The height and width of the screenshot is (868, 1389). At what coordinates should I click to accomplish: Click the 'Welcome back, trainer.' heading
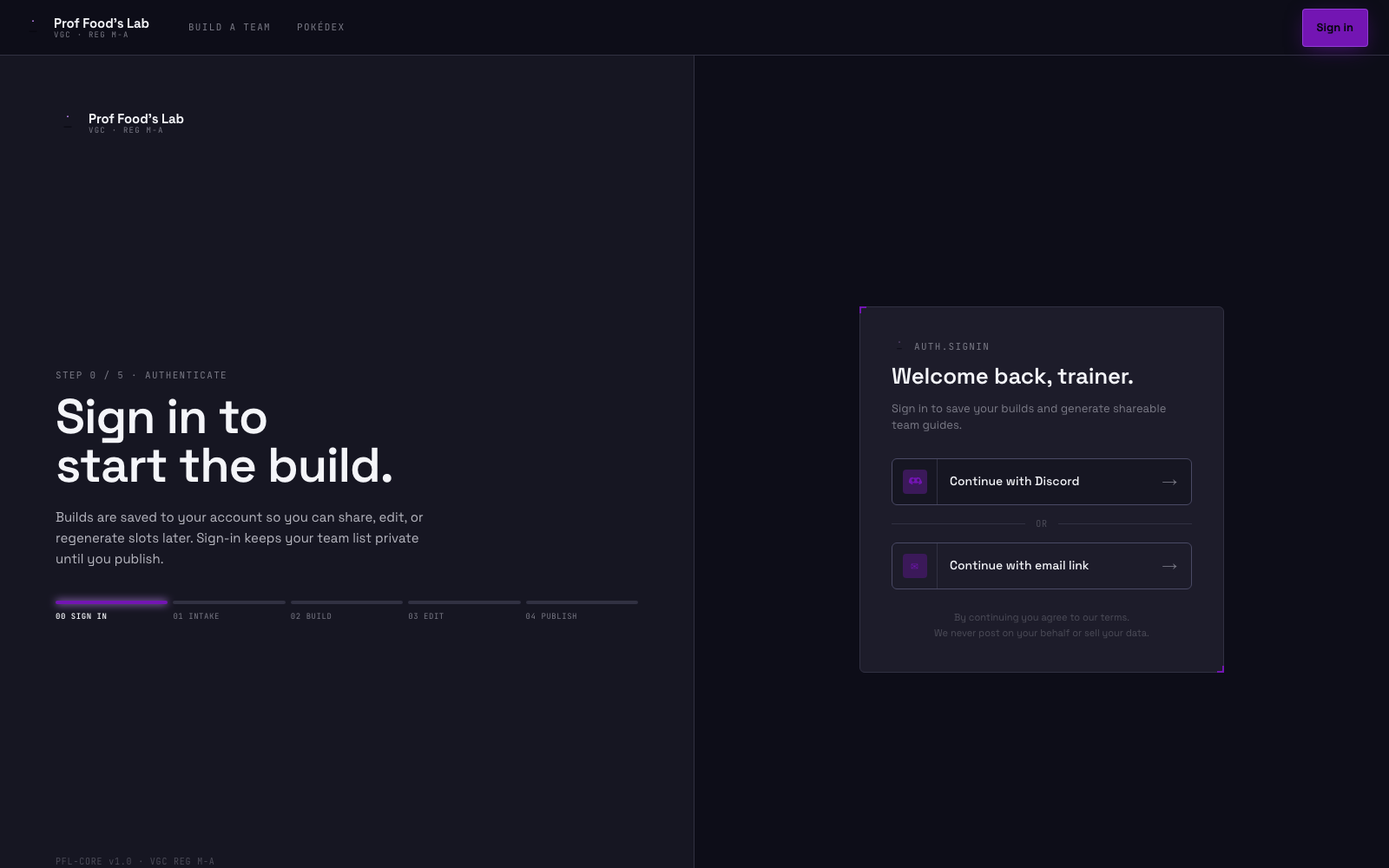pyautogui.click(x=1012, y=377)
